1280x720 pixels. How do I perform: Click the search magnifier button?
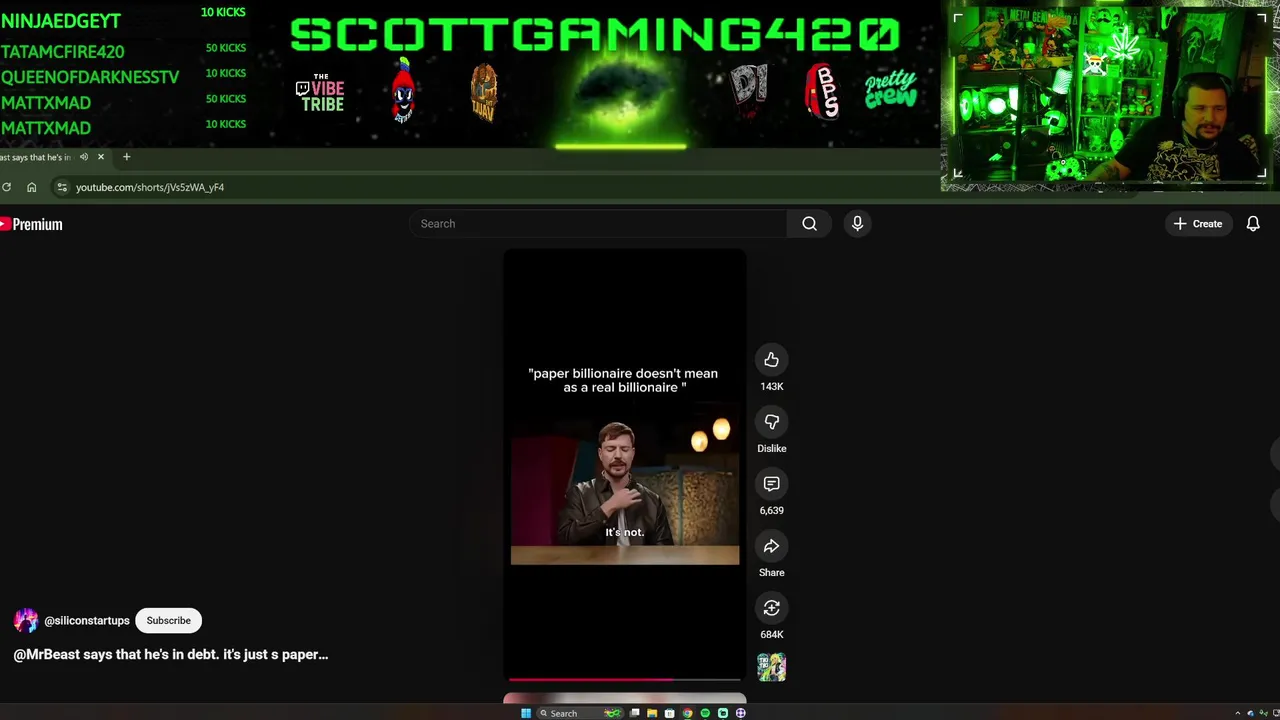pos(809,224)
